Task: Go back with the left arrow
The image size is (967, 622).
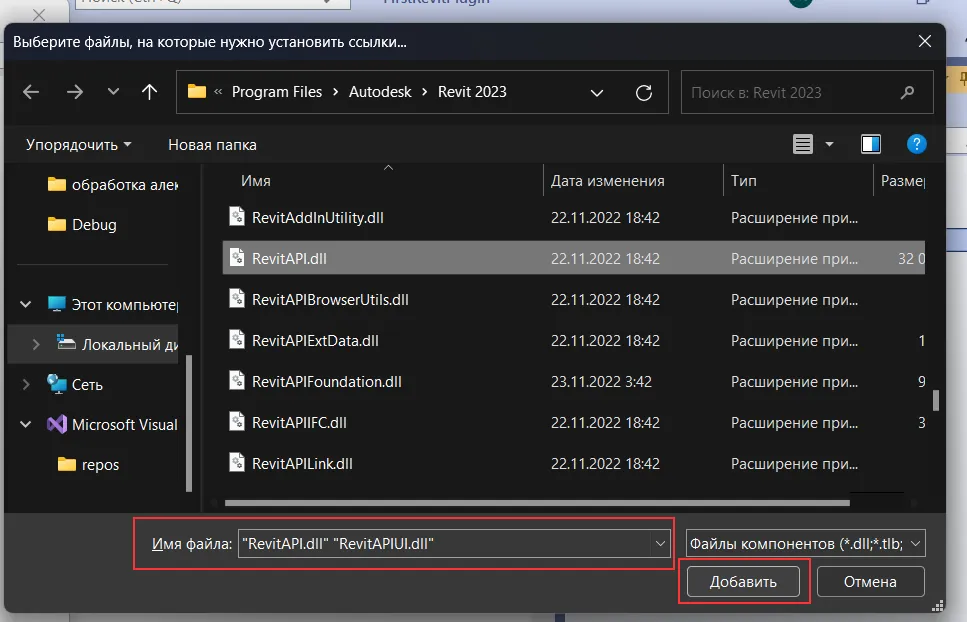Action: 30,92
